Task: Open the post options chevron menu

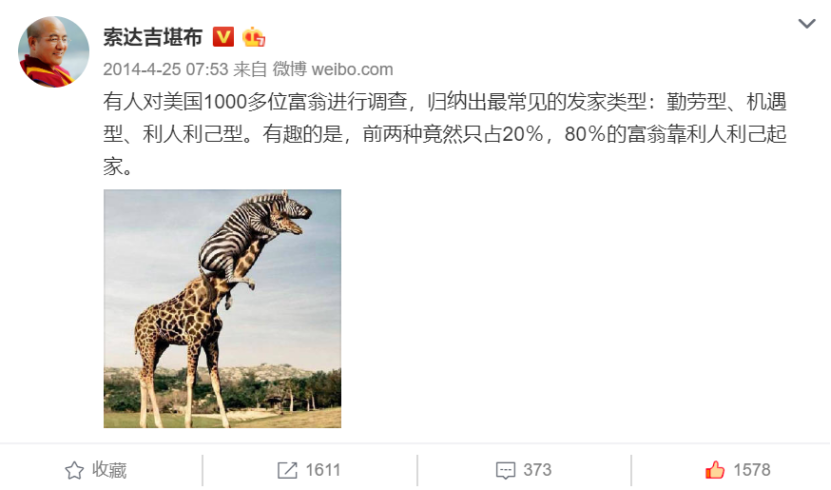Action: [x=807, y=24]
